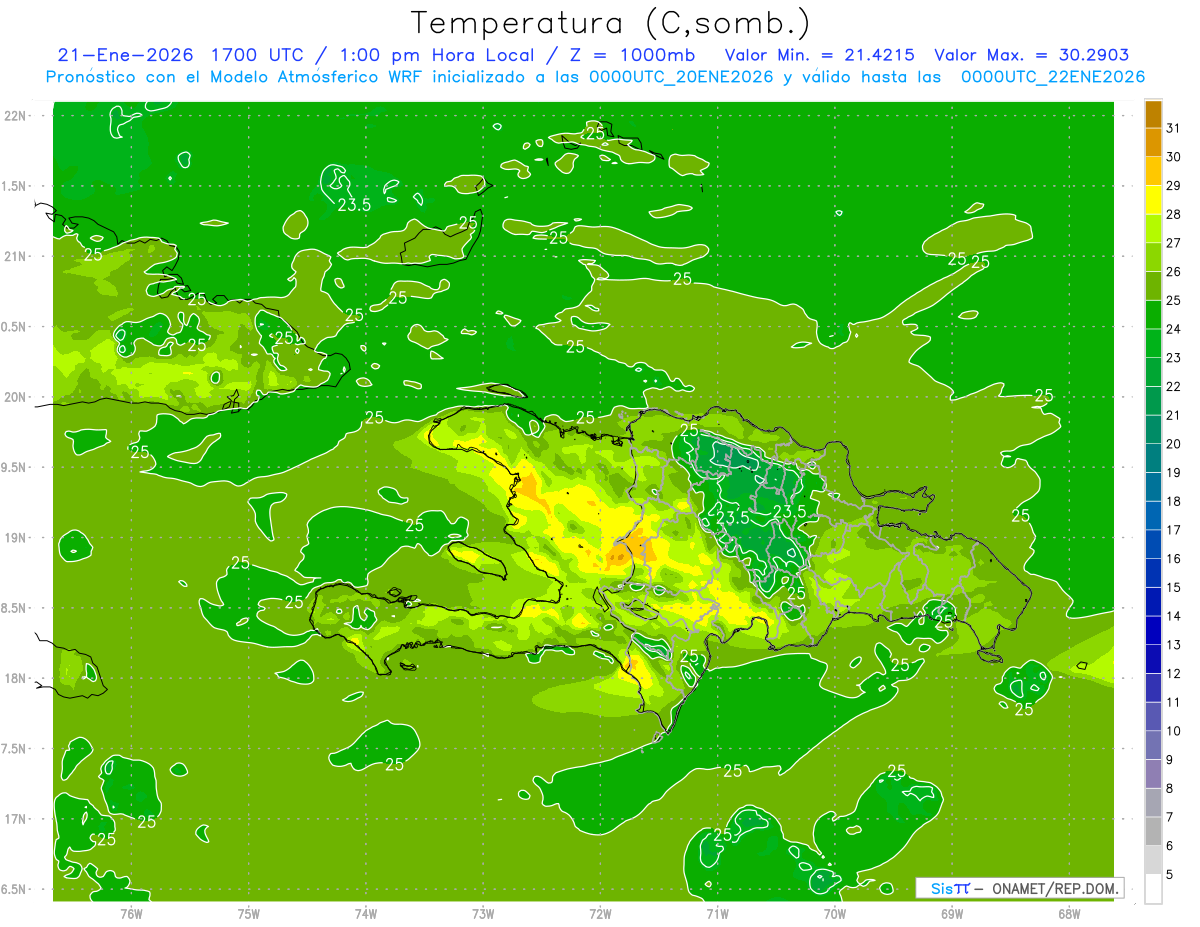
Task: Click the colorbar legend value "18"
Action: (x=1173, y=501)
